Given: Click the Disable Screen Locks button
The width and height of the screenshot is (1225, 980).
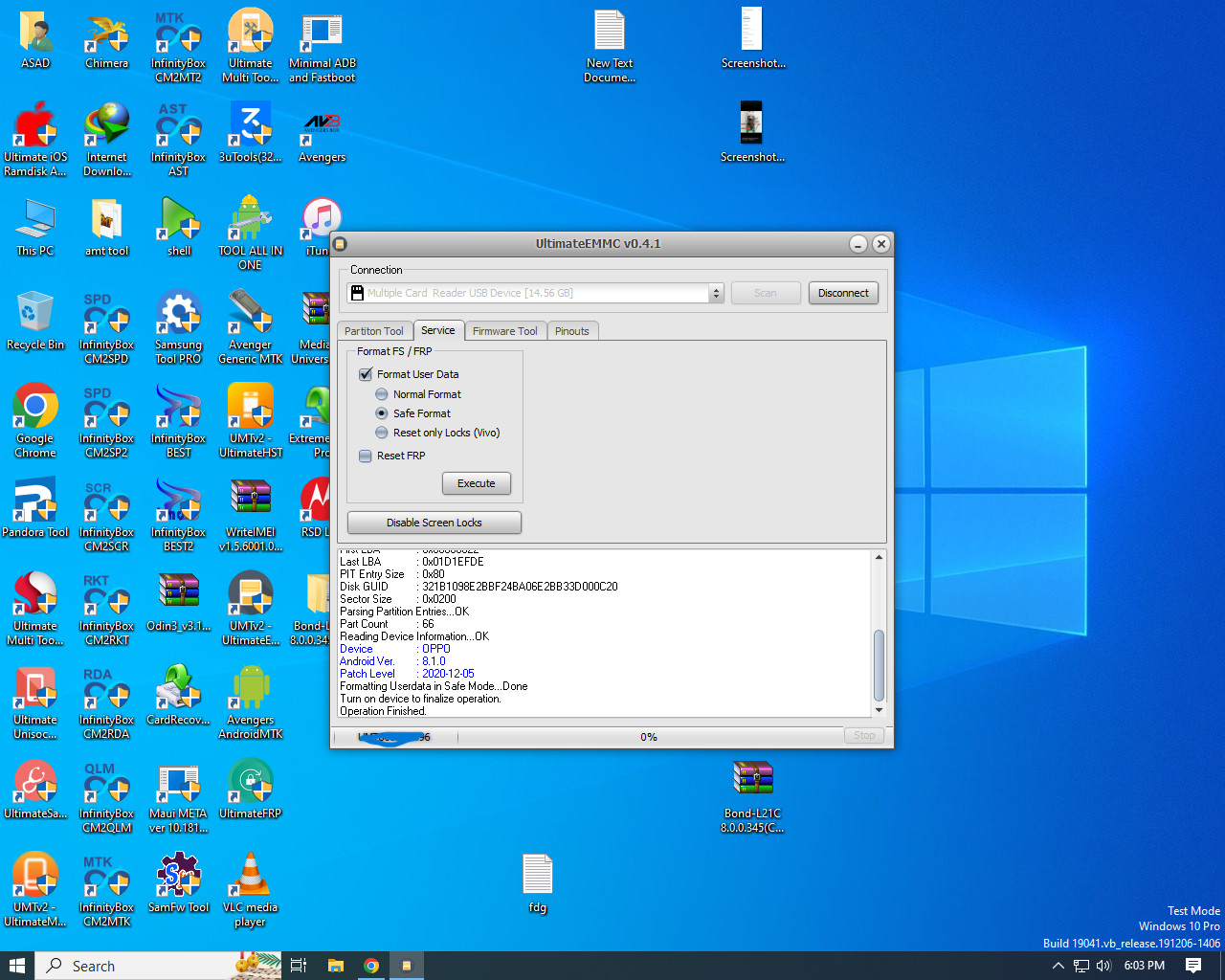Looking at the screenshot, I should pos(434,523).
